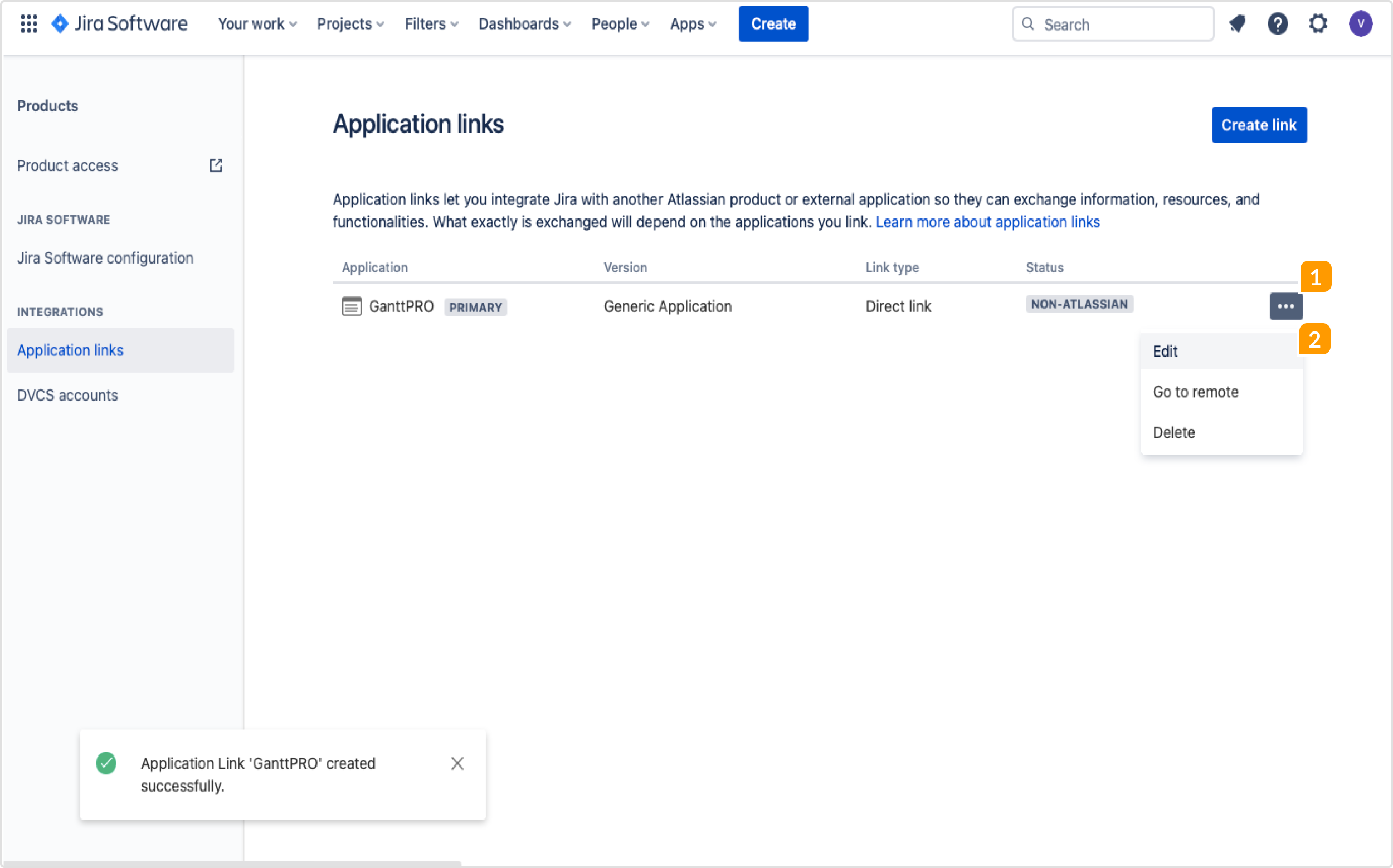The width and height of the screenshot is (1393, 868).
Task: Click the Create link button
Action: (x=1259, y=125)
